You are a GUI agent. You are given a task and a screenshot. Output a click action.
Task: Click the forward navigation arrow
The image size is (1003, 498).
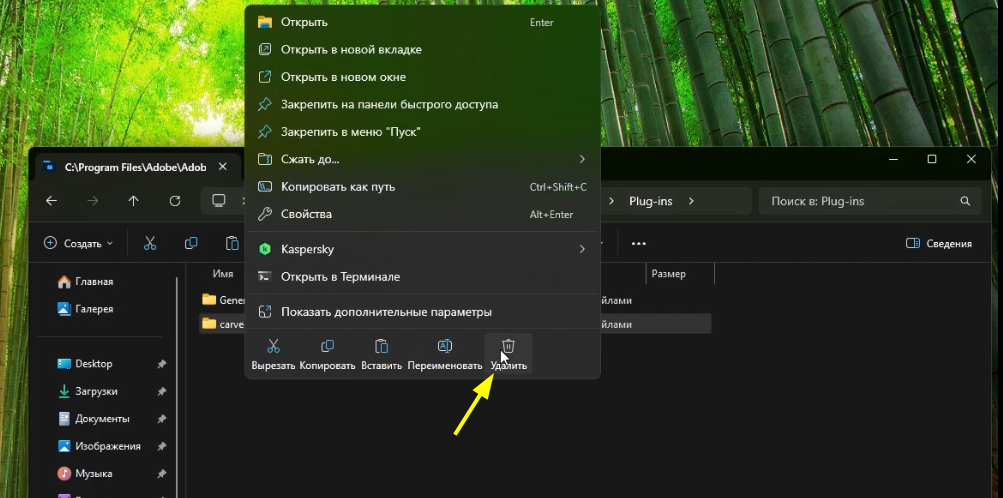coord(93,201)
